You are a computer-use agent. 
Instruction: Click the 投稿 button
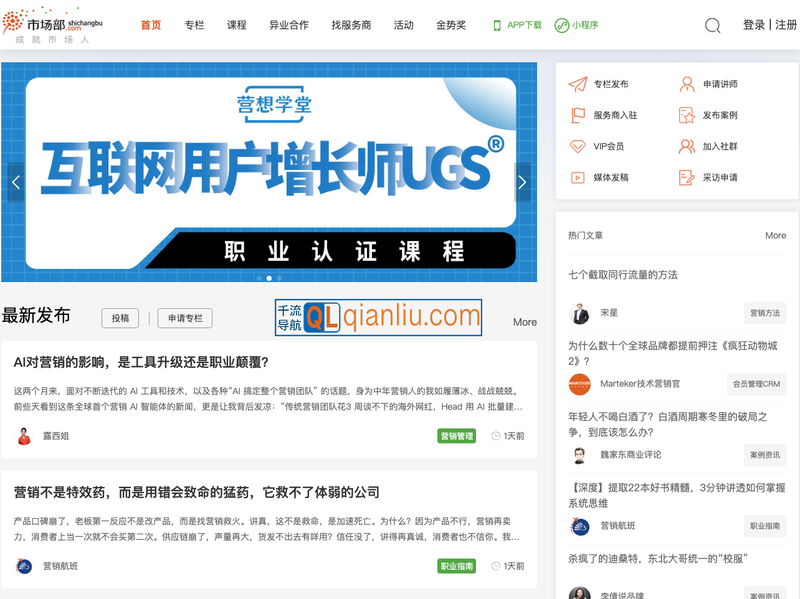click(x=119, y=318)
